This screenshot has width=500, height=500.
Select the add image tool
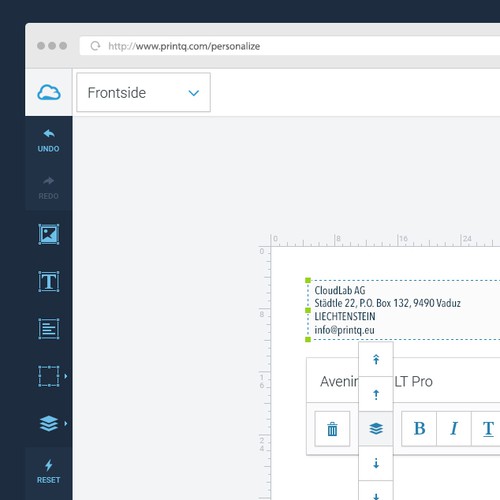(49, 234)
